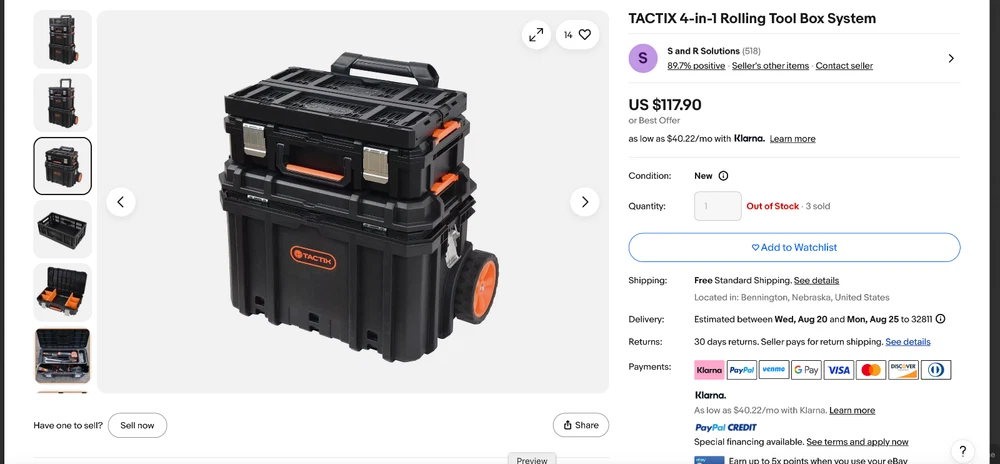Show the next product image

[585, 202]
